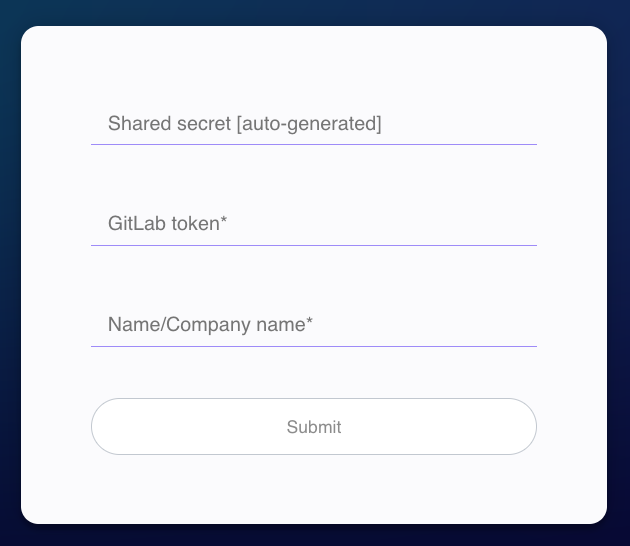This screenshot has width=630, height=546.
Task: Click the underline beneath GitLab token field
Action: (x=314, y=245)
